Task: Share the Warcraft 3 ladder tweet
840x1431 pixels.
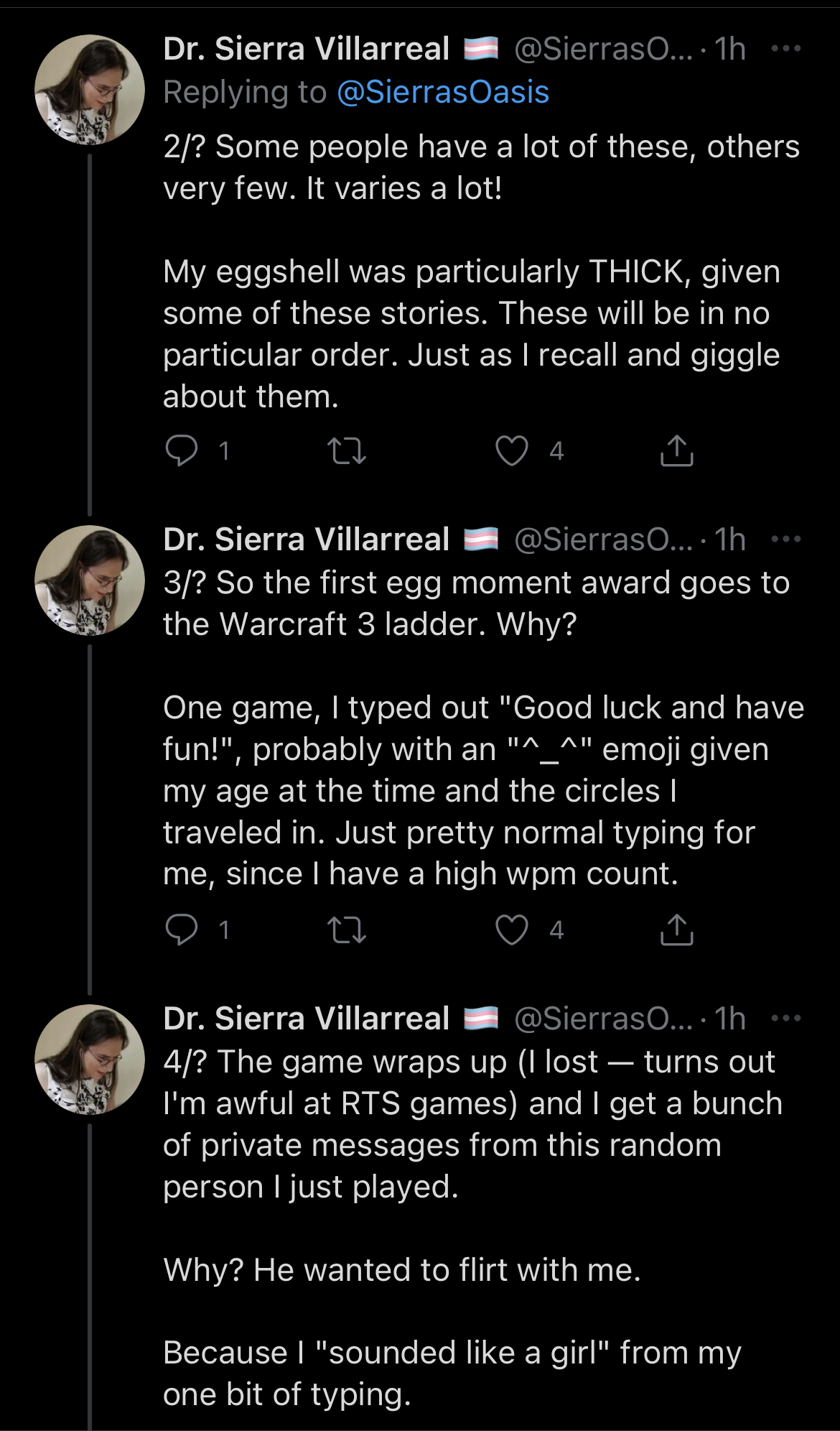Action: [676, 930]
